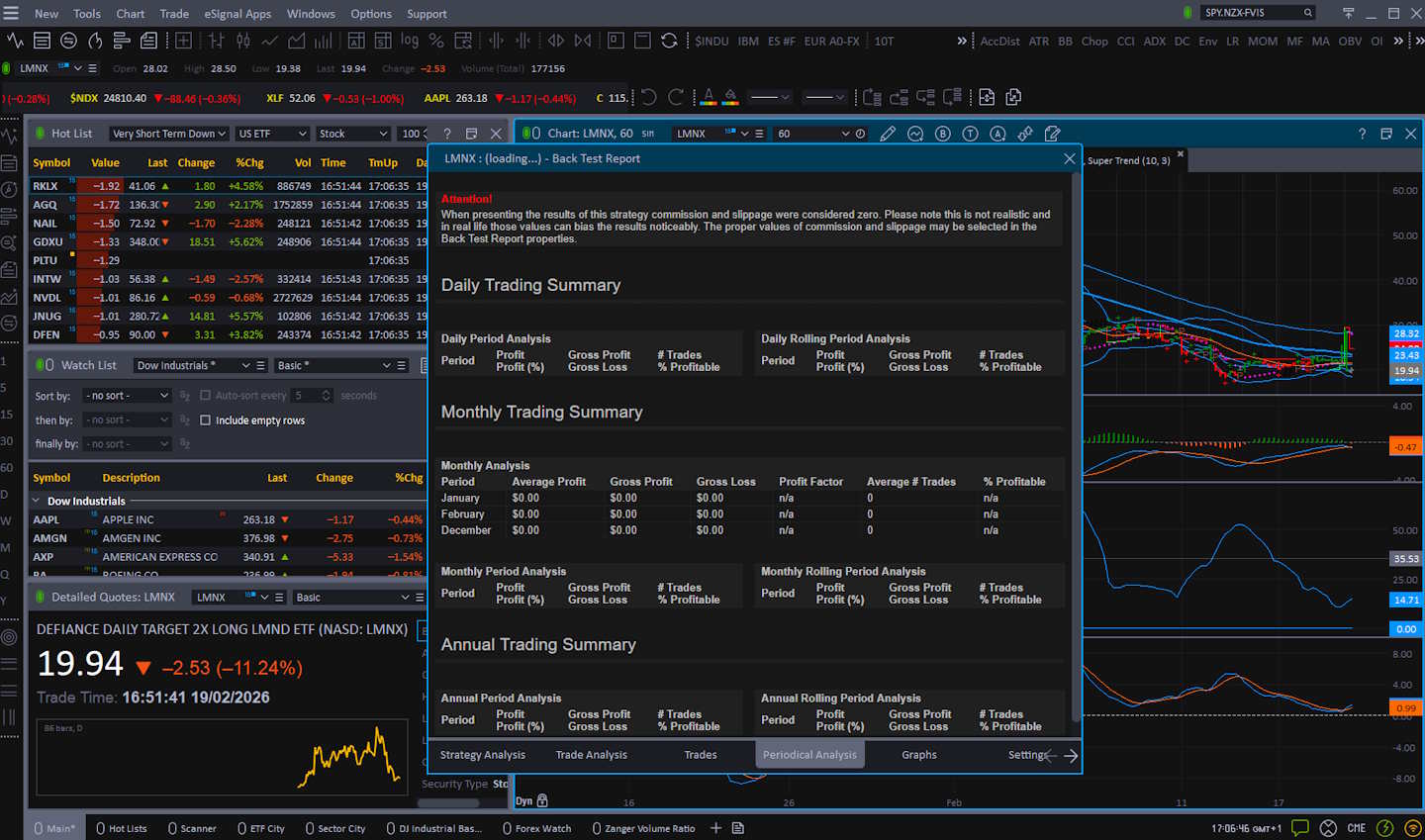Open the chat bubble icon in status bar
The height and width of the screenshot is (840, 1425).
[x=1300, y=828]
